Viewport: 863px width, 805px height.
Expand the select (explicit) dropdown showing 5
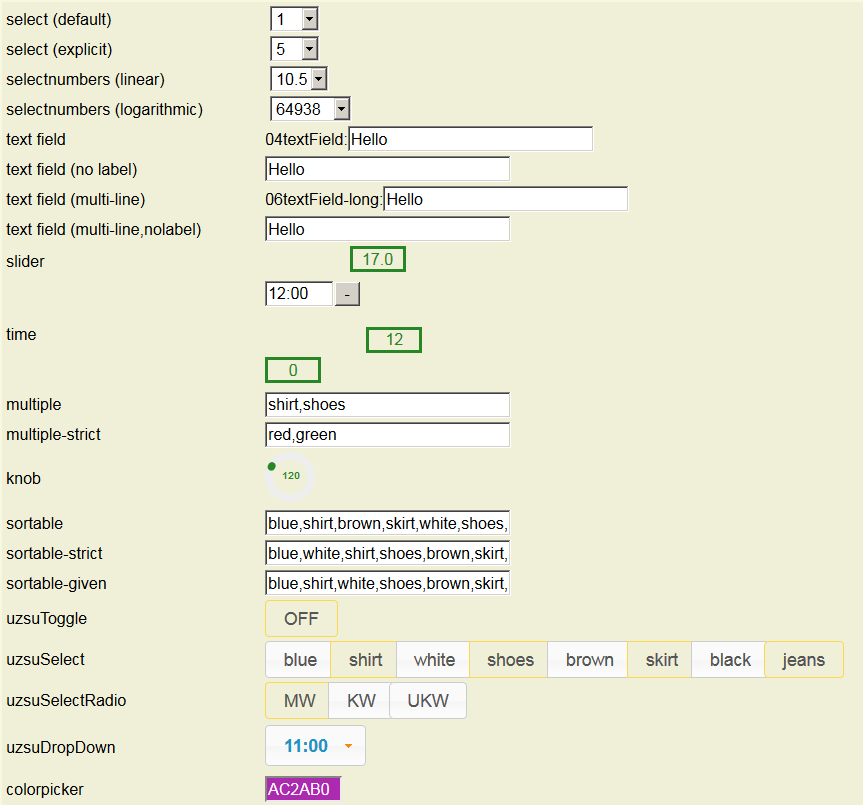[x=294, y=49]
